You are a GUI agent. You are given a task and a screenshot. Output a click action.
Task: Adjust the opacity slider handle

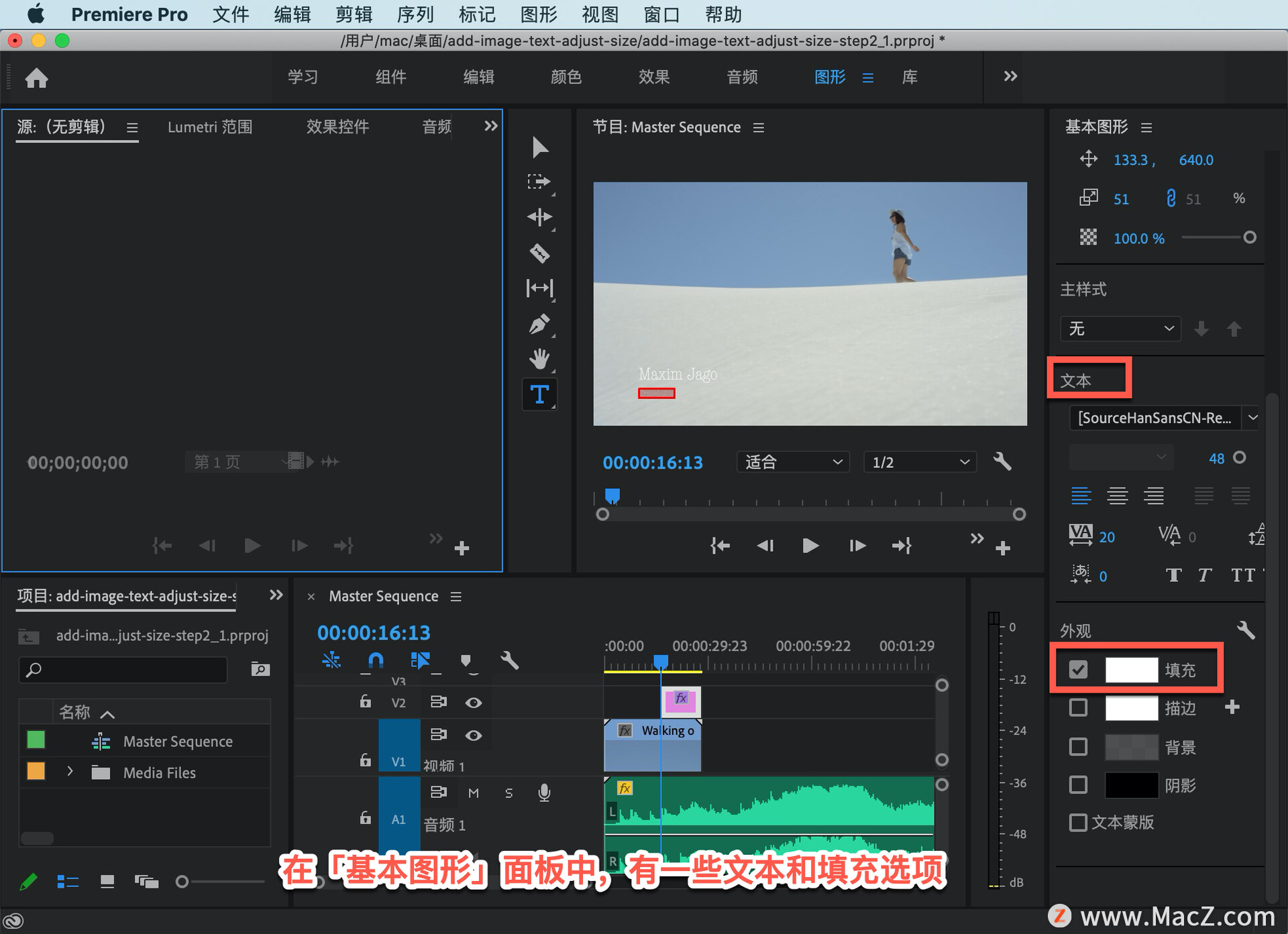click(x=1249, y=237)
